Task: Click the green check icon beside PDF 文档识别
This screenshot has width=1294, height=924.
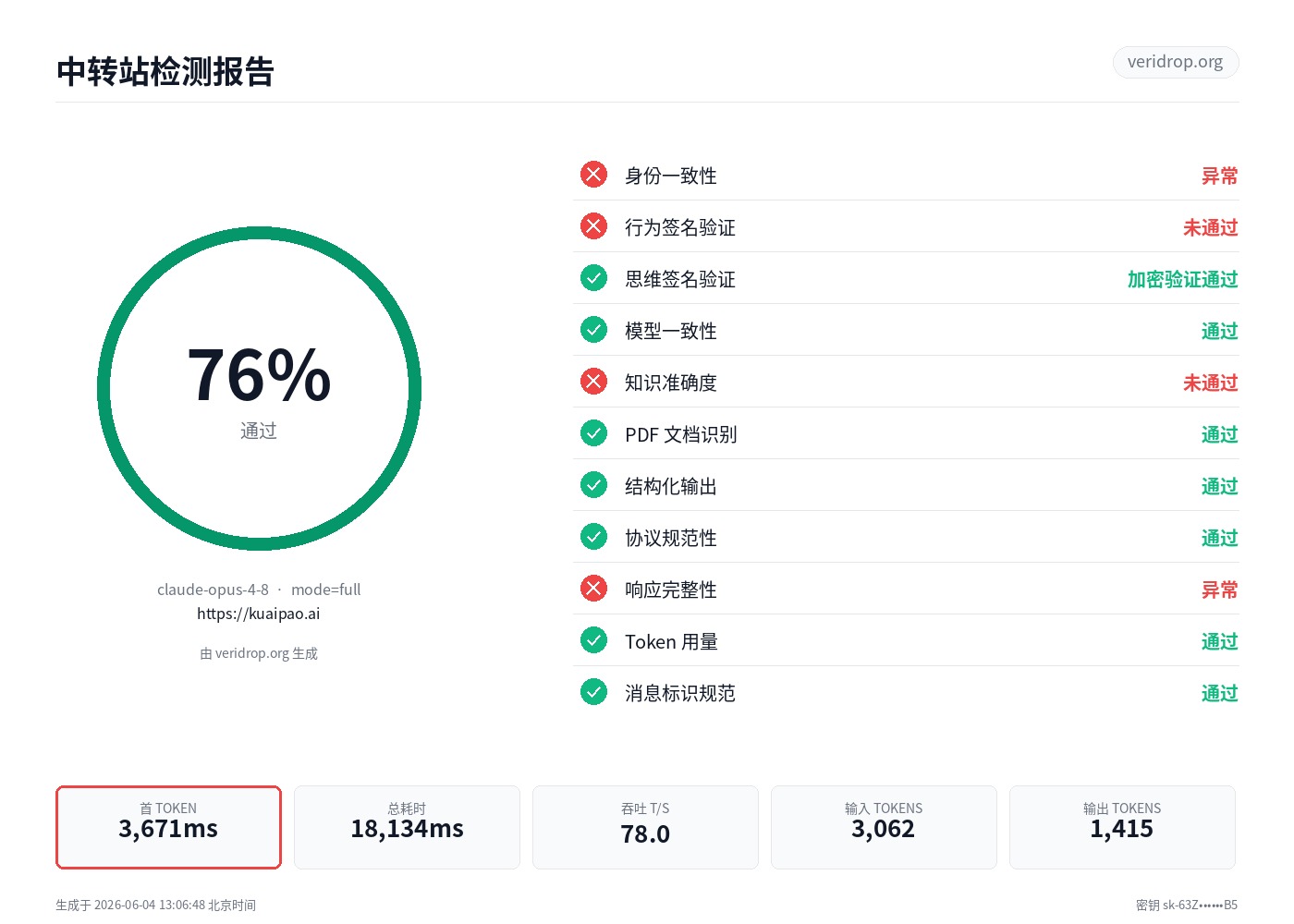Action: (593, 433)
